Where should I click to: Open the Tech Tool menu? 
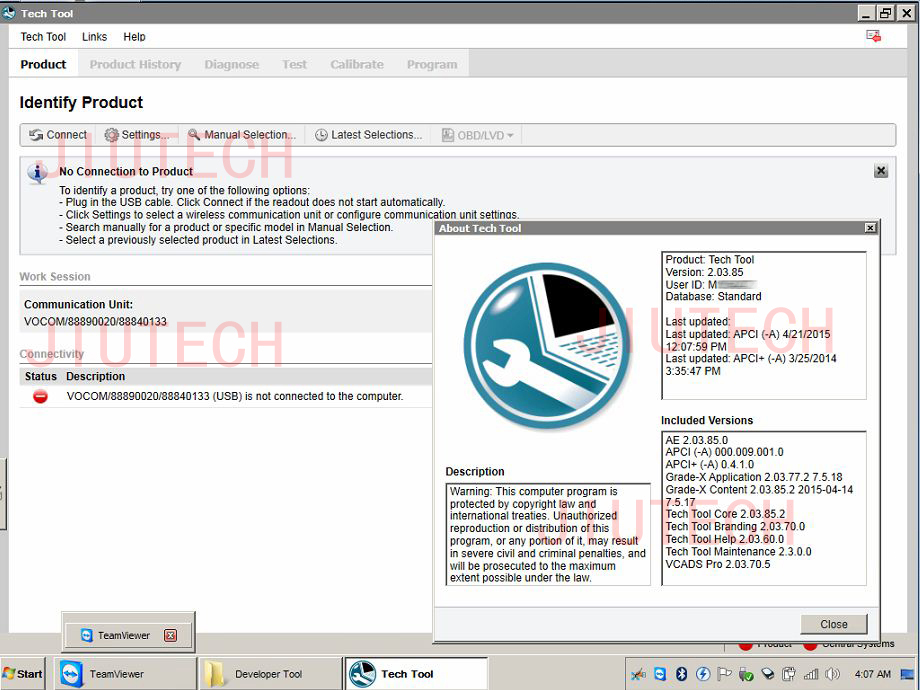pyautogui.click(x=43, y=37)
